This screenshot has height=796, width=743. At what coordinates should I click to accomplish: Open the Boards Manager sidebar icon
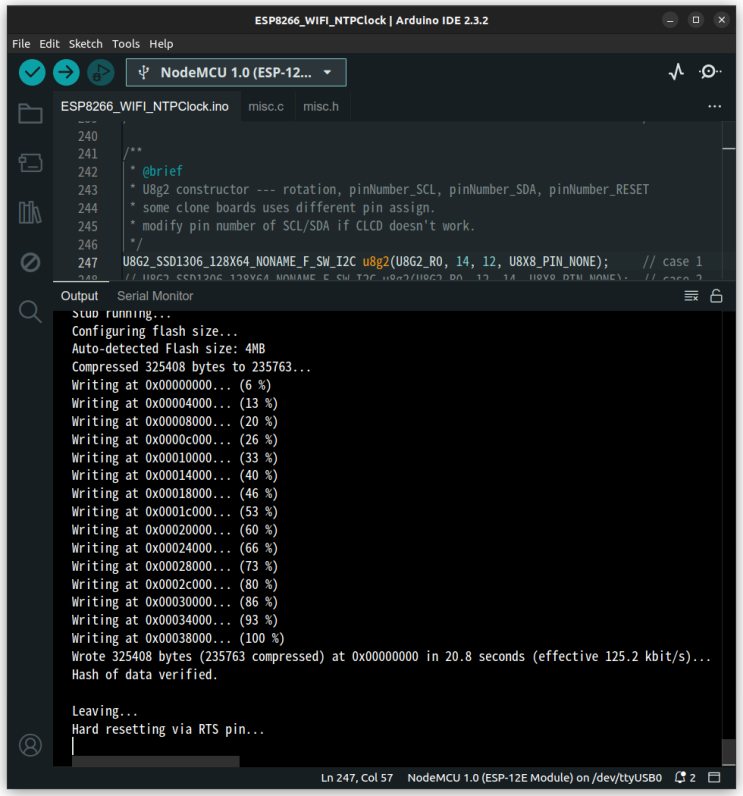30,163
